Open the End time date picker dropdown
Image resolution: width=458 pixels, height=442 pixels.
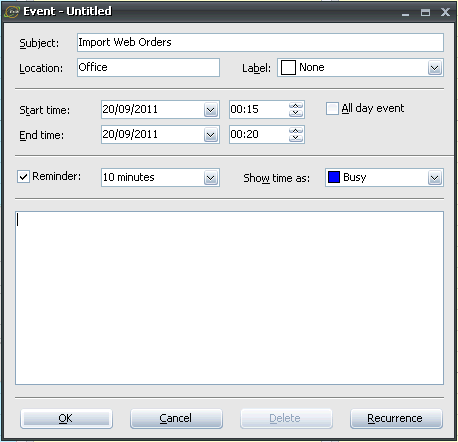(x=211, y=135)
